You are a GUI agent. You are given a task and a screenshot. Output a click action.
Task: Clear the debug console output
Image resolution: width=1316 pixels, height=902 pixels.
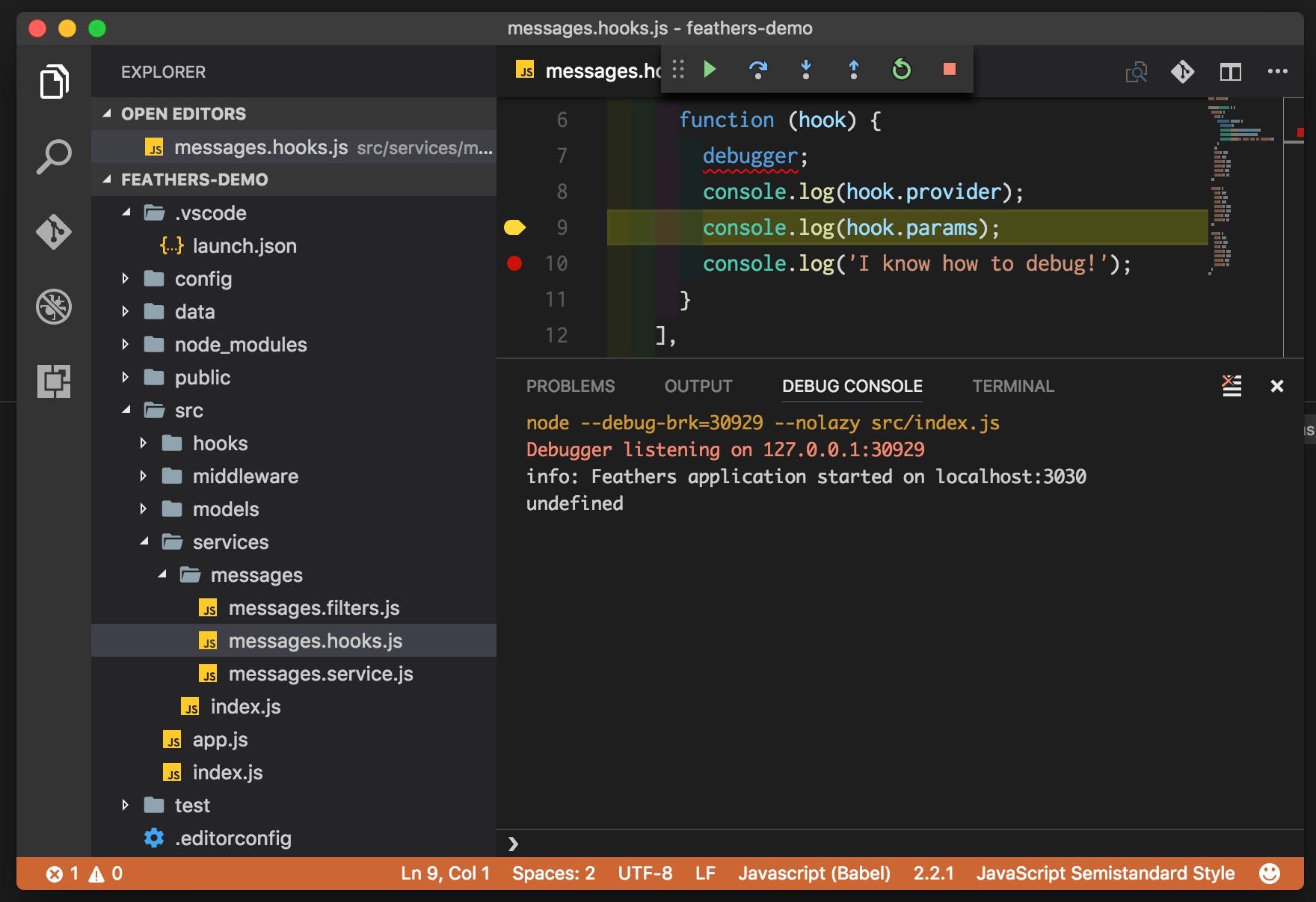click(x=1231, y=386)
